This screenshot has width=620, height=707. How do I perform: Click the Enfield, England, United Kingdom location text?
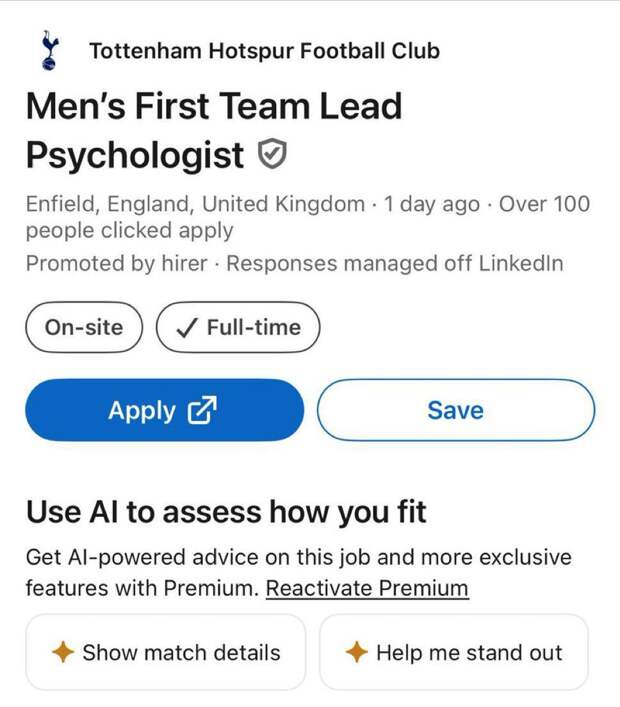(195, 204)
